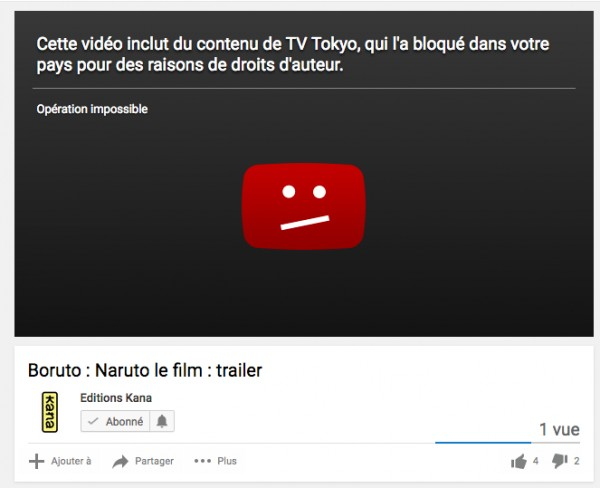Click the dislike count number 2
The width and height of the screenshot is (600, 488).
tap(576, 461)
